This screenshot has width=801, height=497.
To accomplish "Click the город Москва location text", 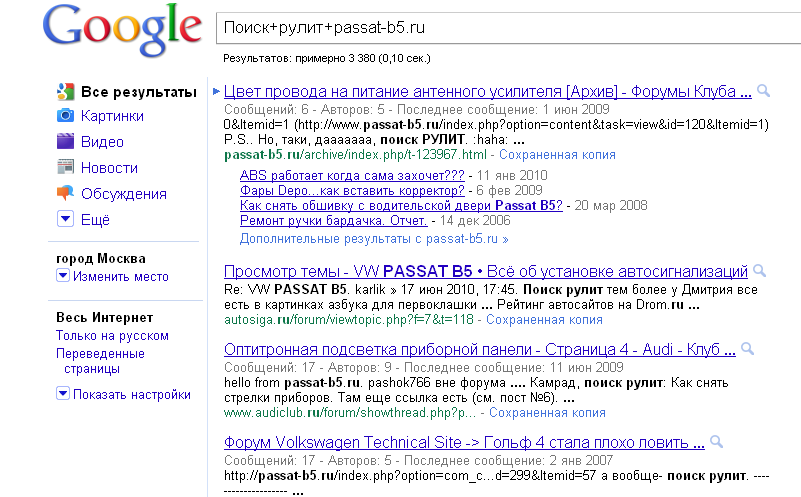I will (x=101, y=258).
